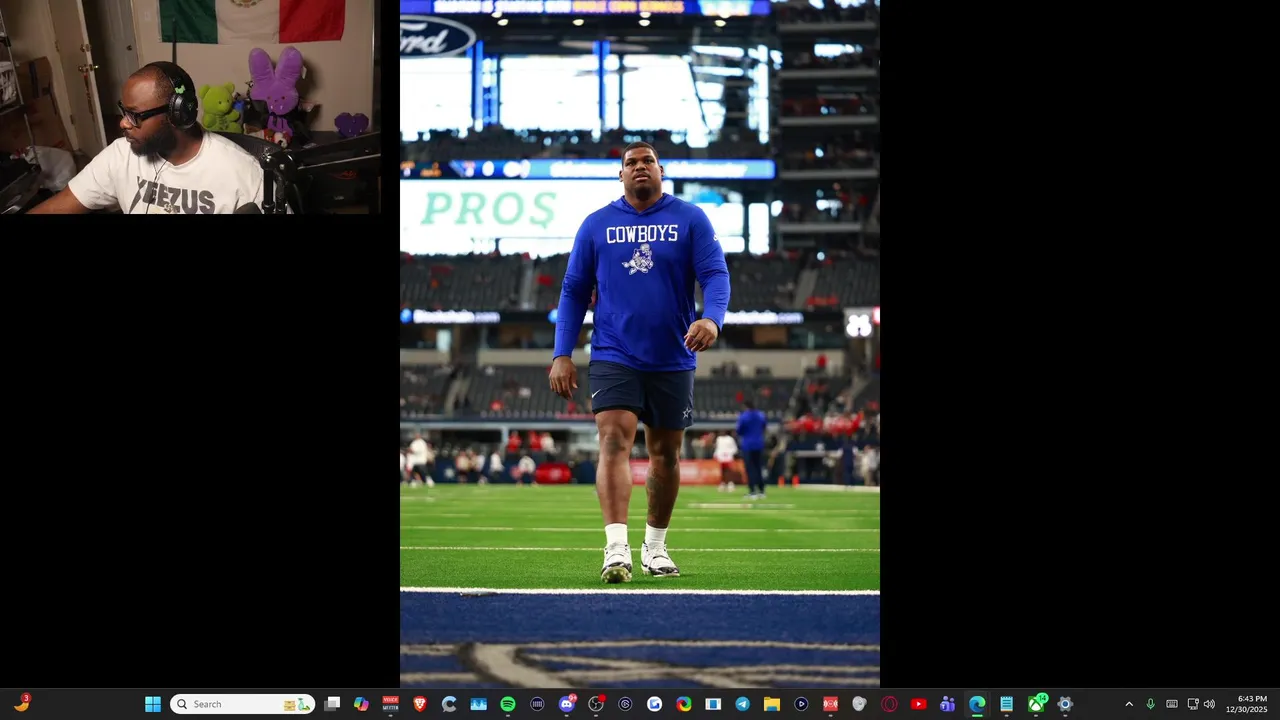Click the taskbar Search box
Image resolution: width=1280 pixels, height=720 pixels.
click(x=242, y=704)
